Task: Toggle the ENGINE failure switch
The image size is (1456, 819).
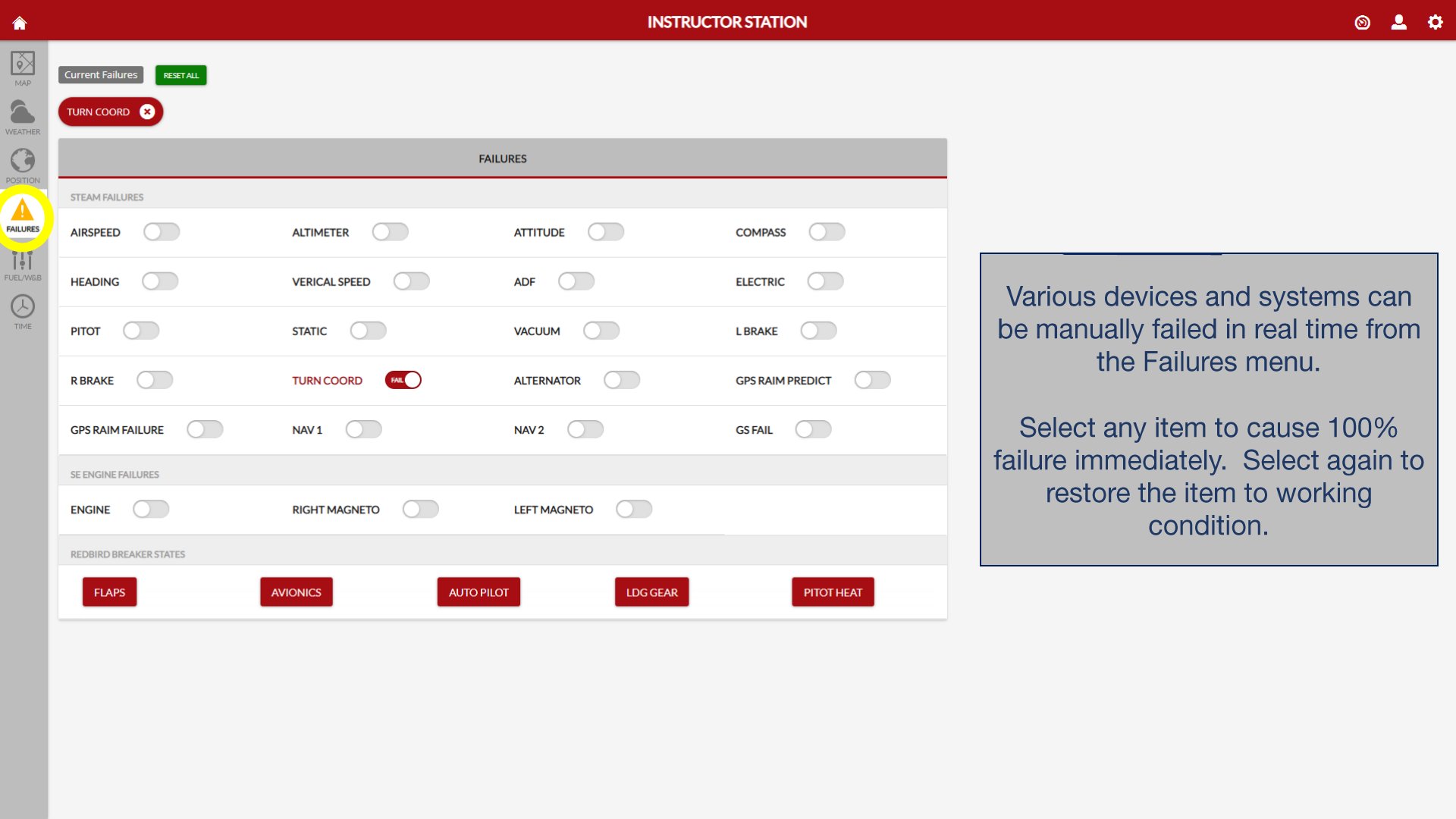Action: [x=151, y=510]
